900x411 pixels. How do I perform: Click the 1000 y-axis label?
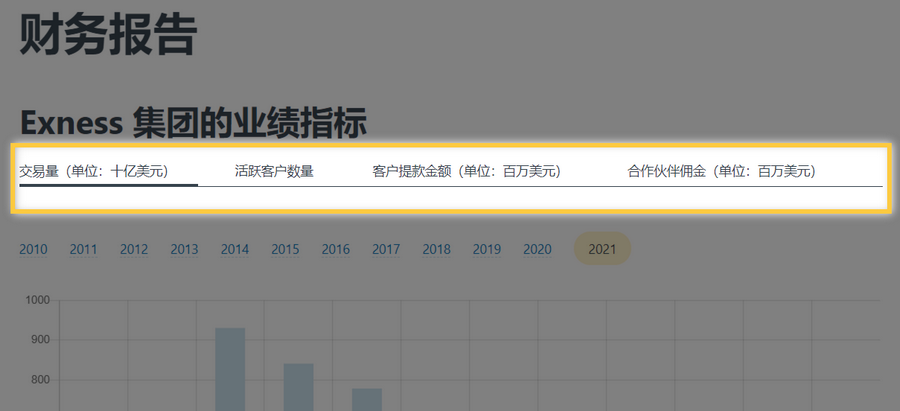(x=38, y=300)
